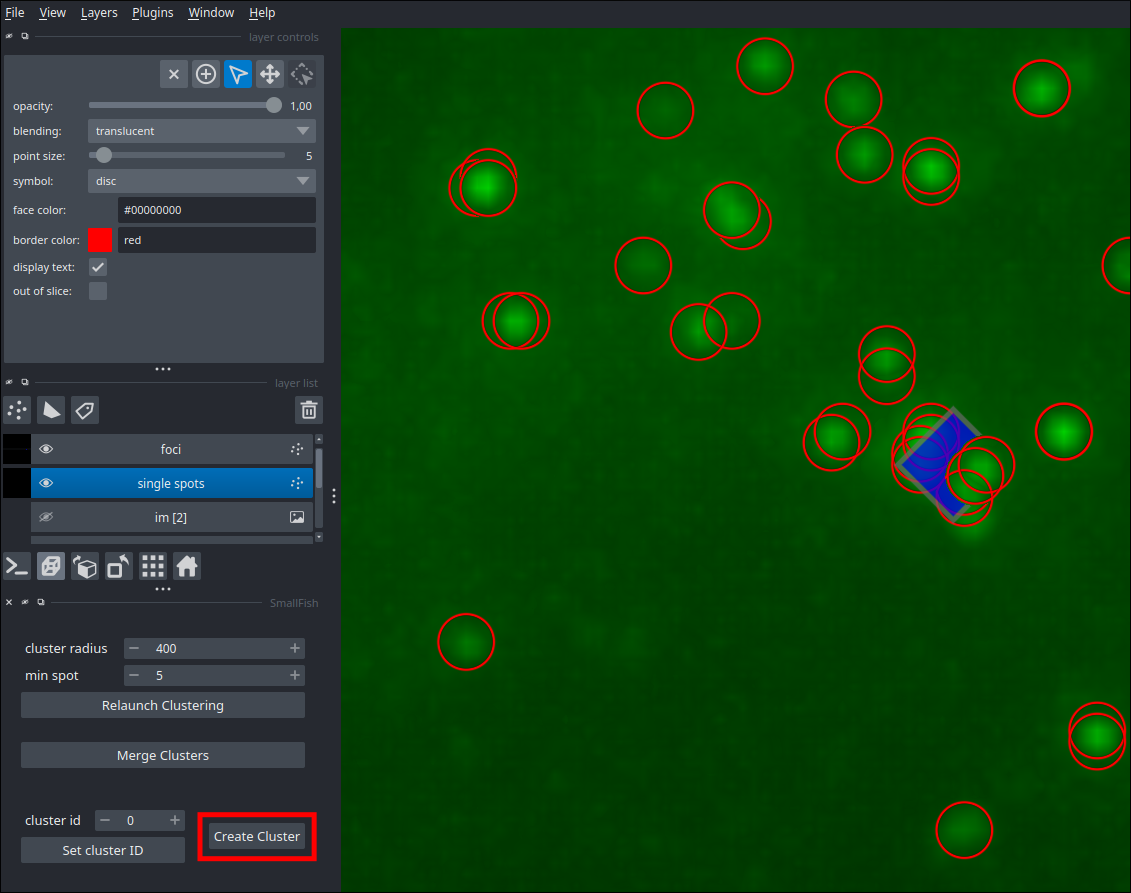Screen dimensions: 1131x893
Task: Decrease min spot value
Action: (x=134, y=675)
